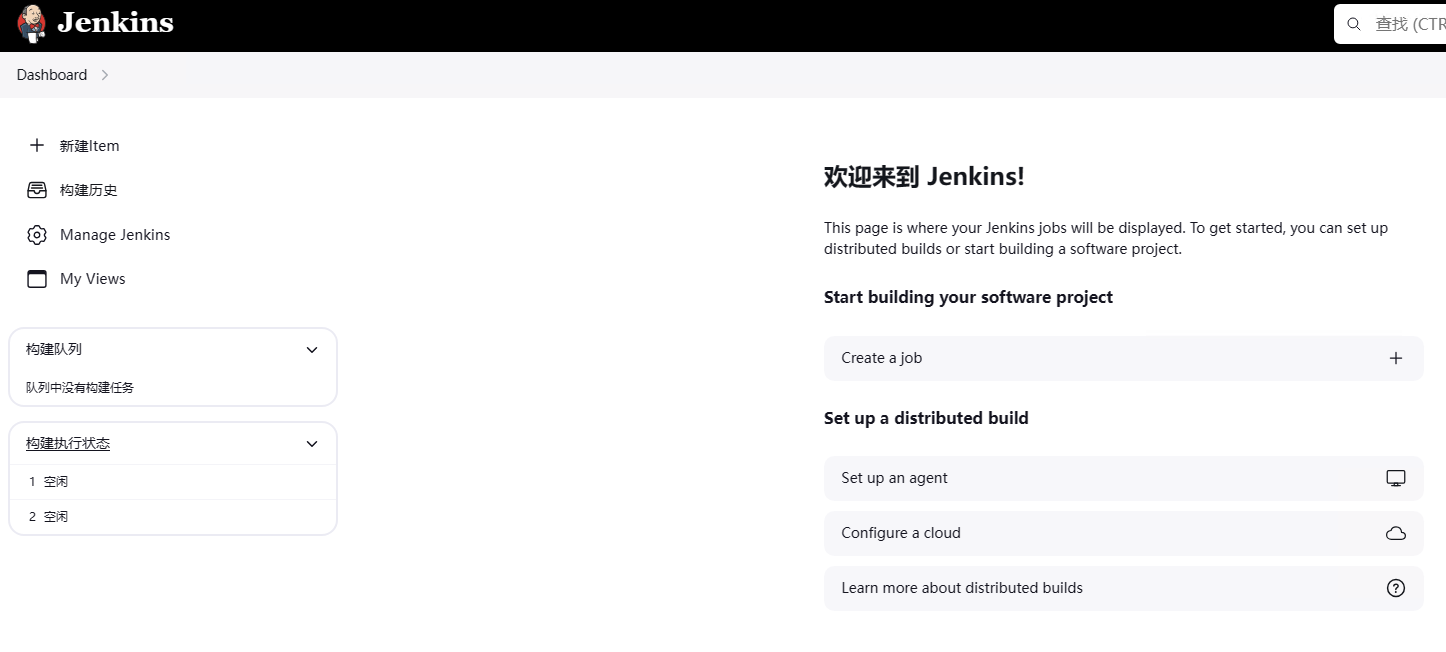Click the My Views window icon
Viewport: 1446px width, 652px height.
tap(37, 279)
